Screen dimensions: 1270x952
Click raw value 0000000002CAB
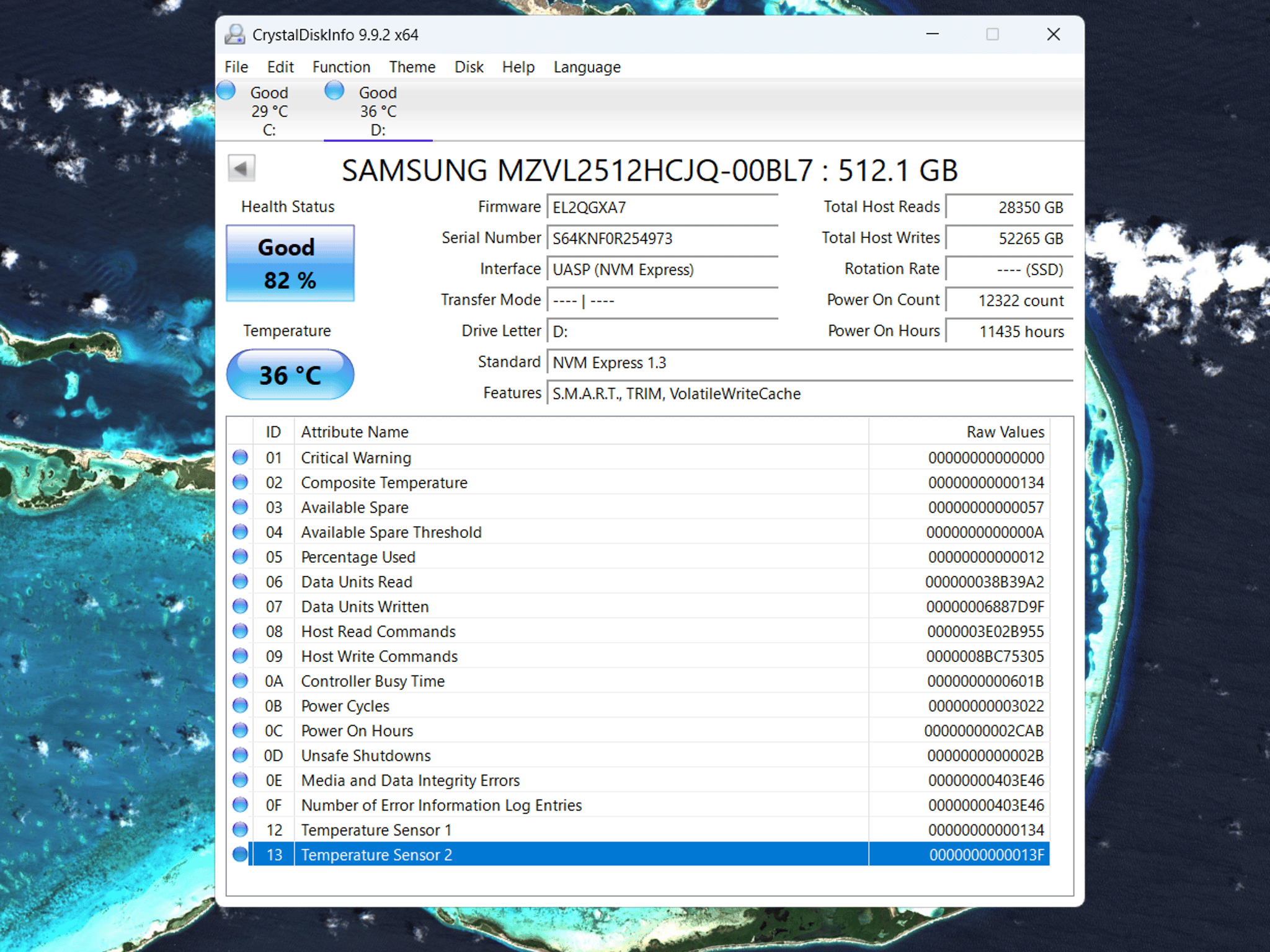coord(984,730)
